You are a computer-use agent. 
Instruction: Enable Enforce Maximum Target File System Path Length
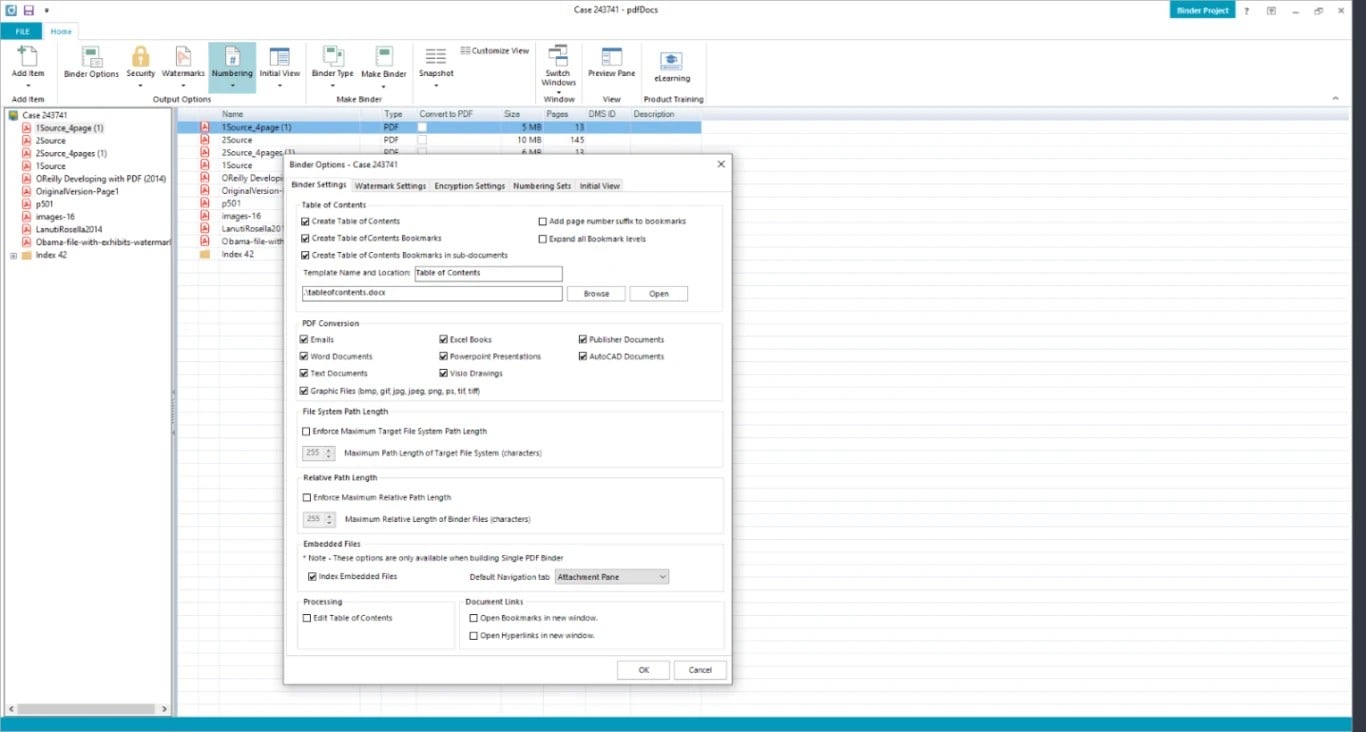307,431
